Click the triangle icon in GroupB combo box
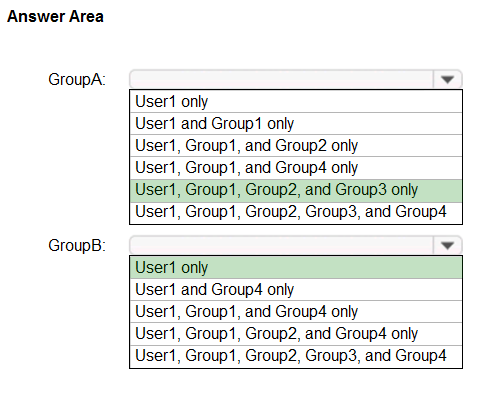This screenshot has width=500, height=401. pos(447,246)
